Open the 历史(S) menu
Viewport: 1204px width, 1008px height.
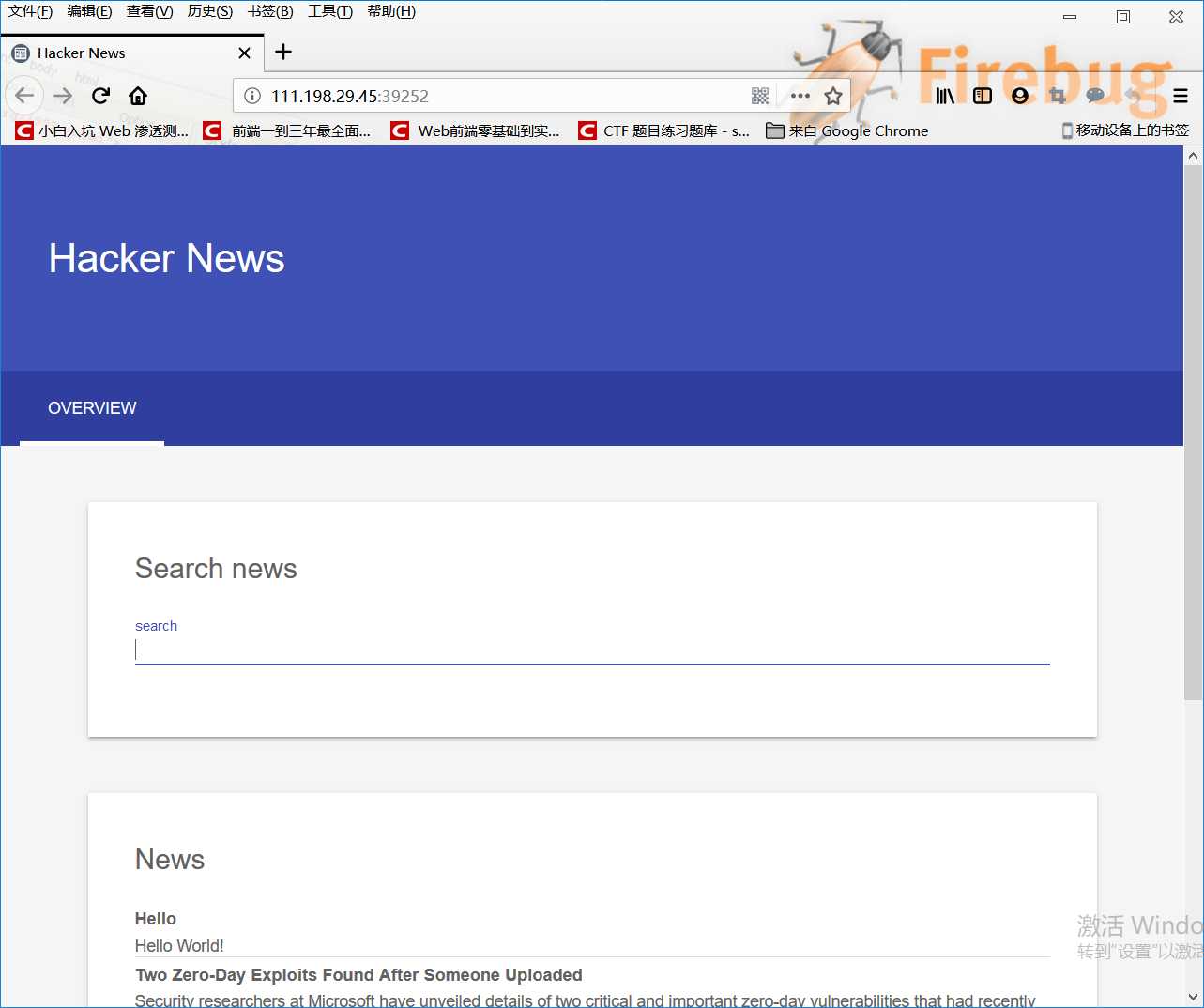pos(209,11)
